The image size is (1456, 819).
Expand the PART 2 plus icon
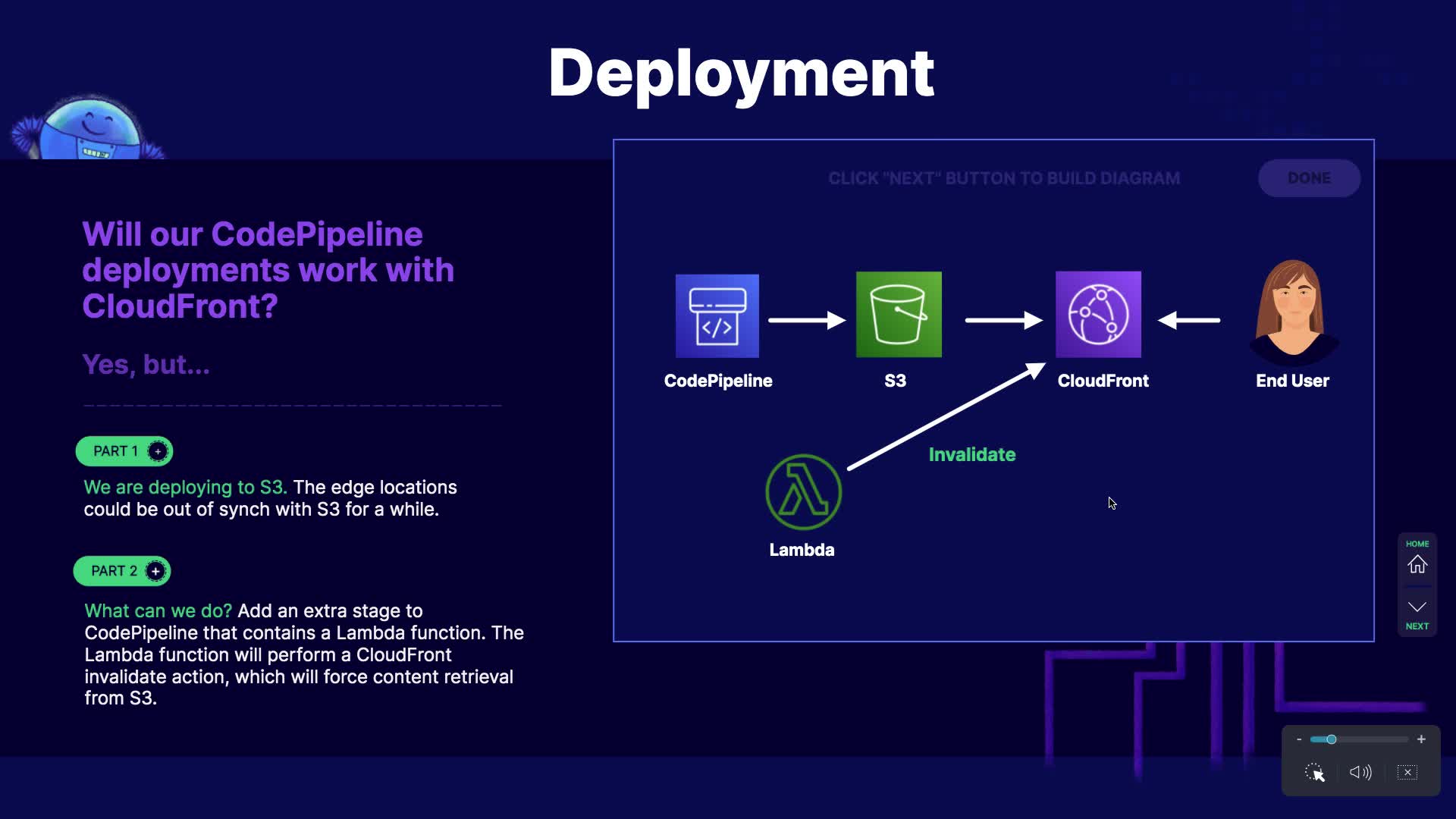(x=155, y=571)
